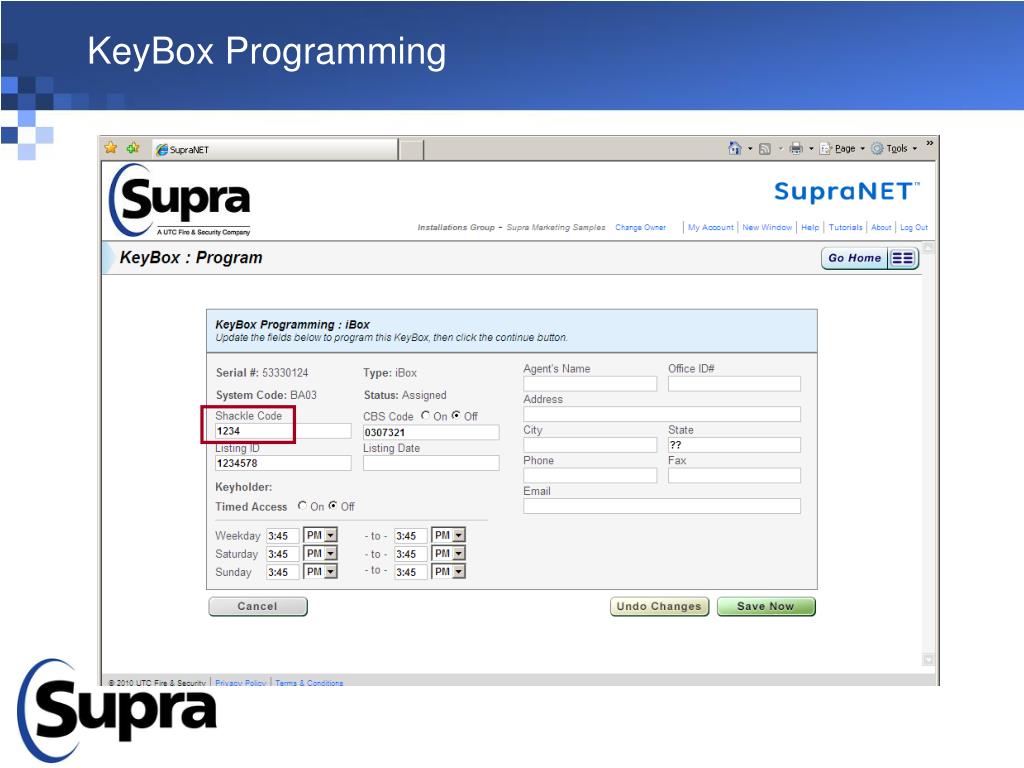Open the Print dropdown arrow

coord(811,149)
